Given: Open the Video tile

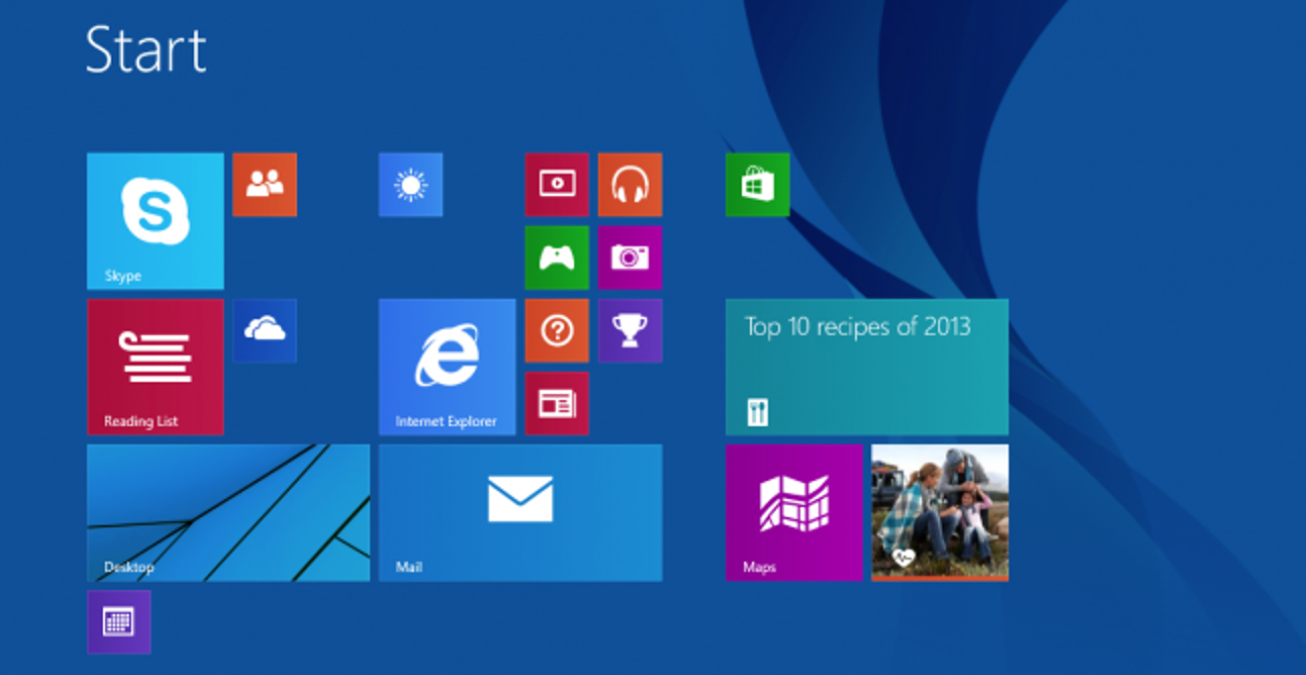Looking at the screenshot, I should 557,185.
